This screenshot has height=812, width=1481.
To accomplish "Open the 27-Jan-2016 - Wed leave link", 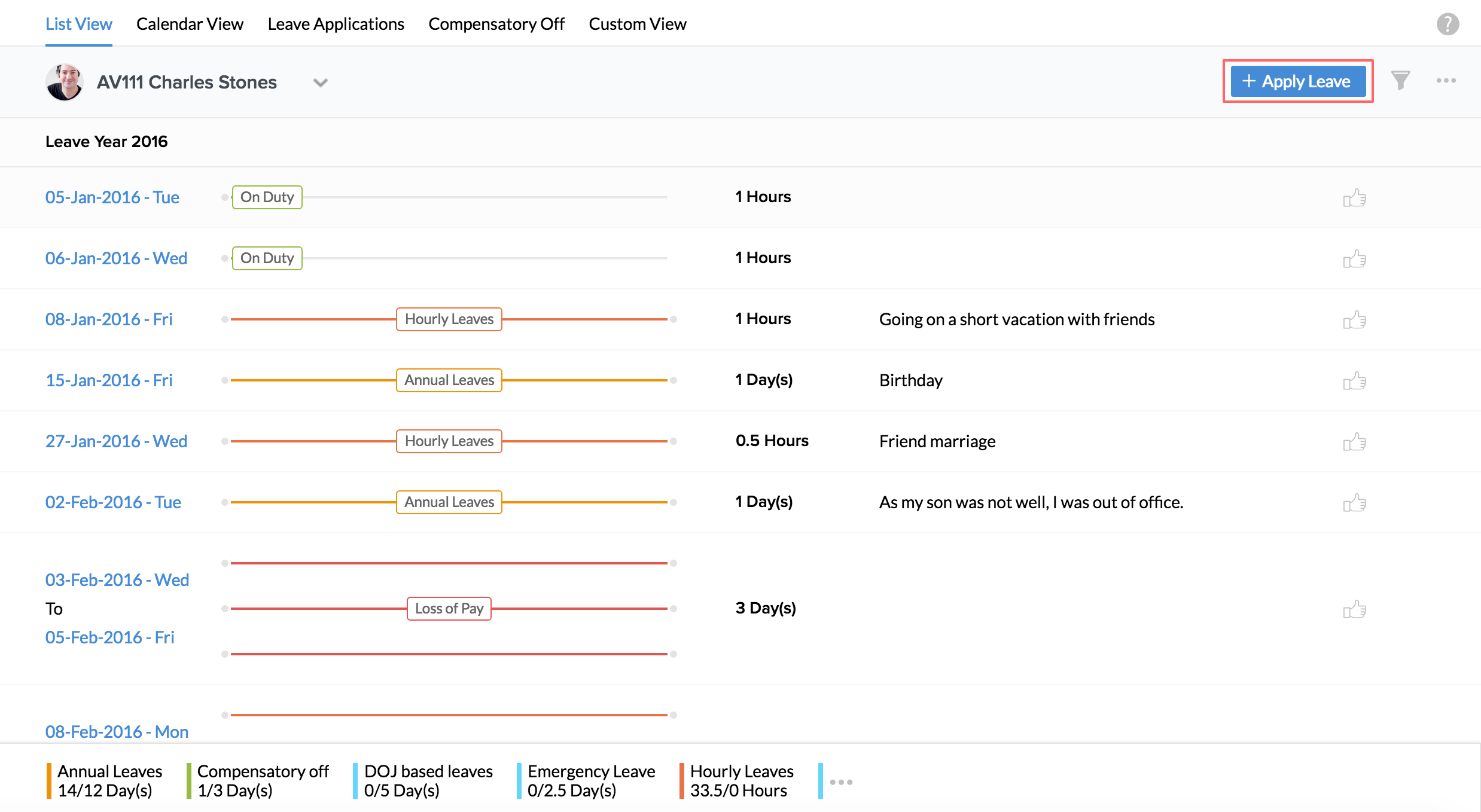I will tap(116, 441).
